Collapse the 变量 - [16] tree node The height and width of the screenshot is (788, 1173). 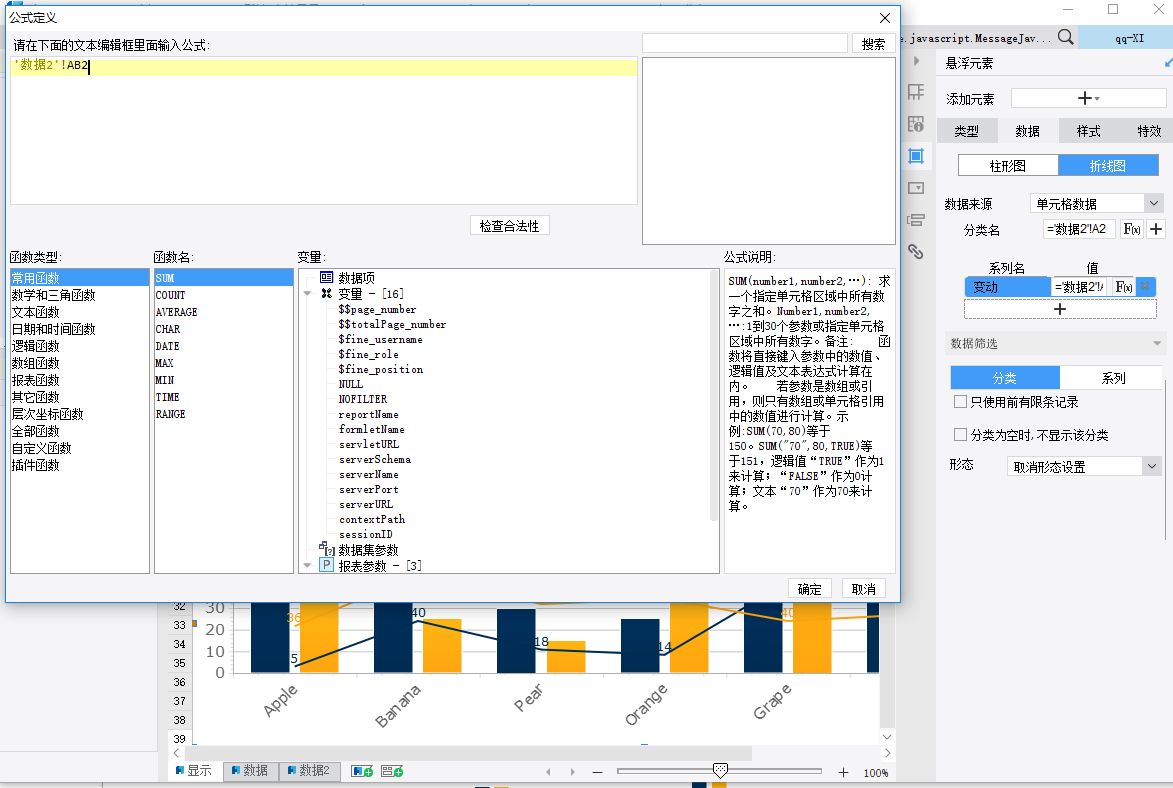pos(307,294)
